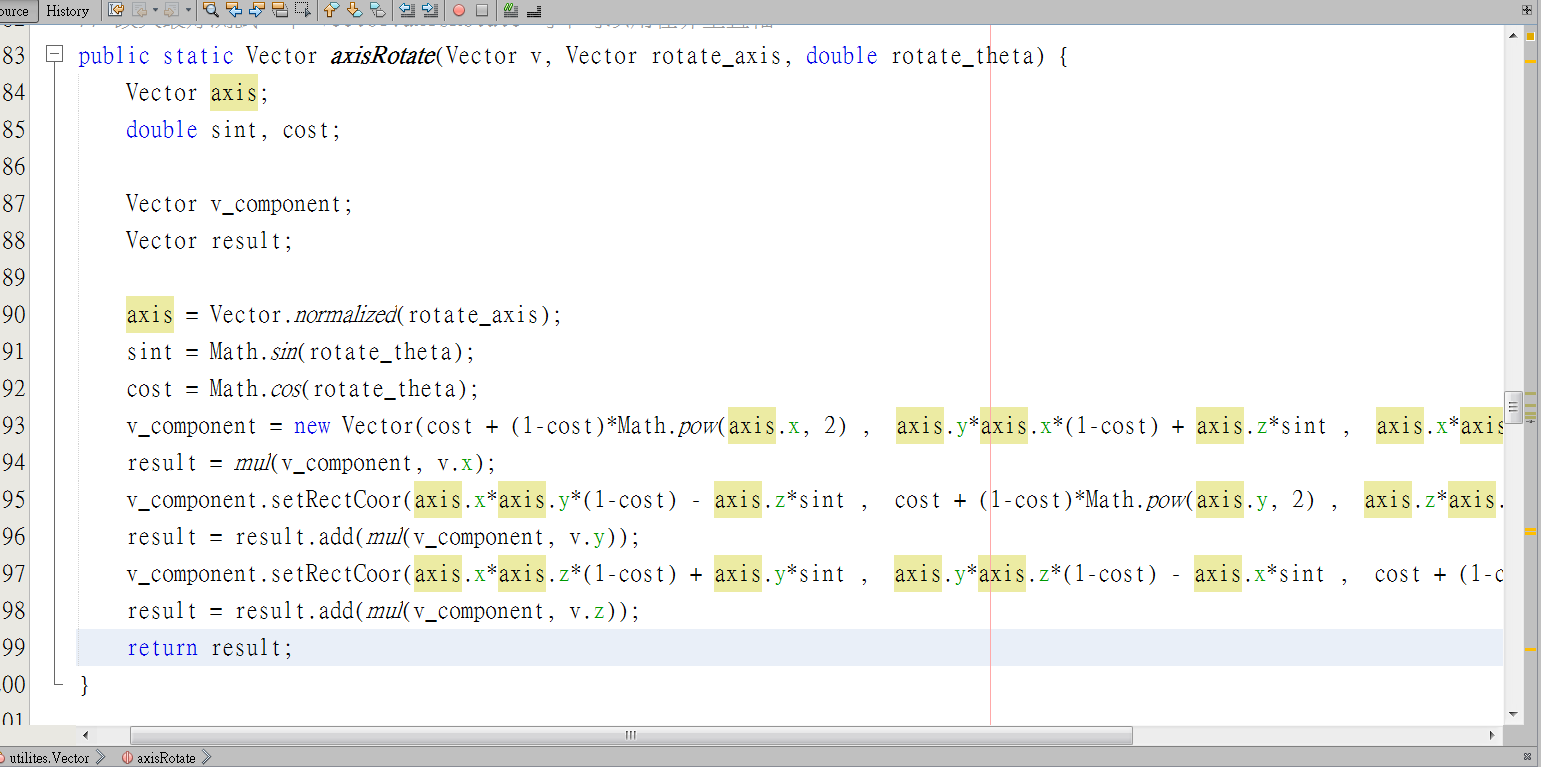Click utilites.Vector in the breadcrumb bar

tap(50, 758)
